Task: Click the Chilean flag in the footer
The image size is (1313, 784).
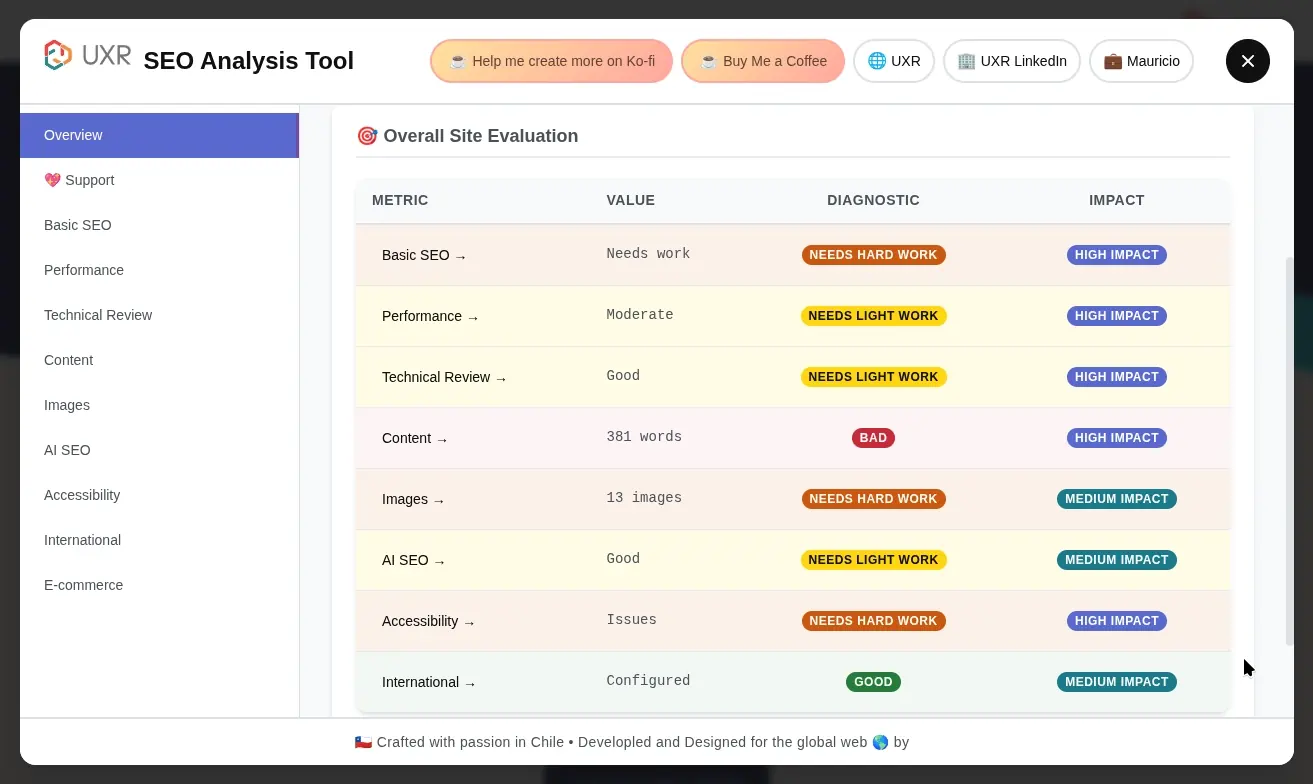Action: tap(363, 742)
